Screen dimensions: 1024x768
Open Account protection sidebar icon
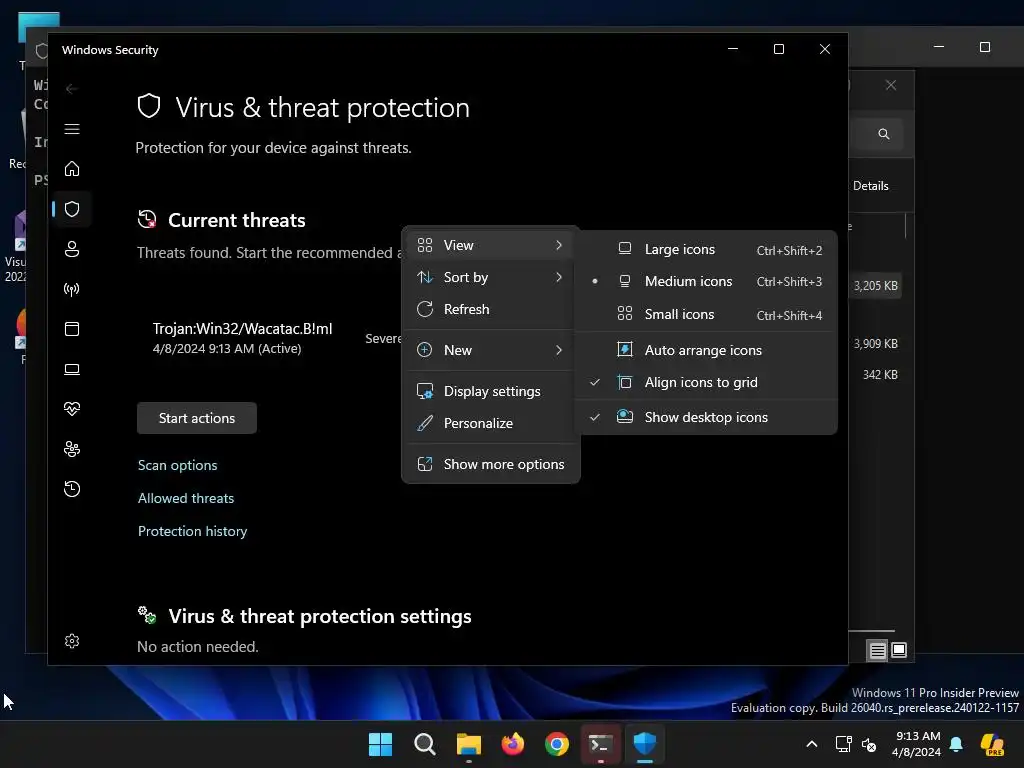72,249
